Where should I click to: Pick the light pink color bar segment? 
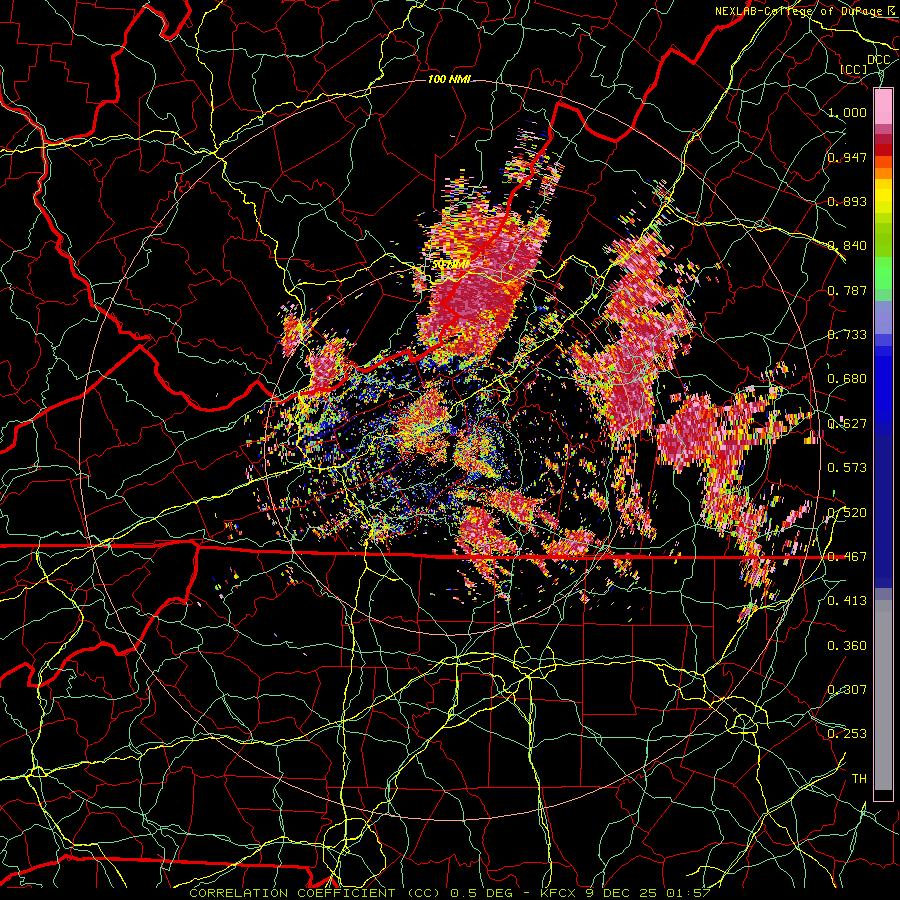click(883, 107)
